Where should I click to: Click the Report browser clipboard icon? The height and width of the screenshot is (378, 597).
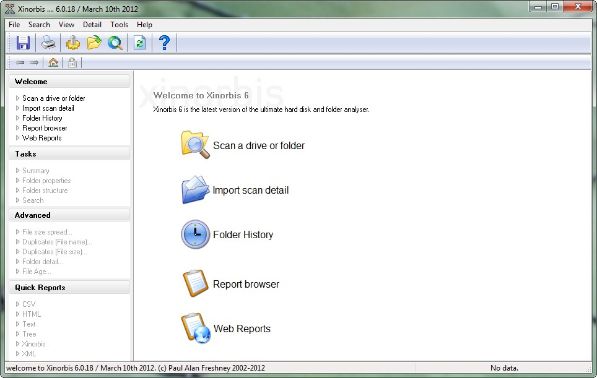pyautogui.click(x=195, y=283)
